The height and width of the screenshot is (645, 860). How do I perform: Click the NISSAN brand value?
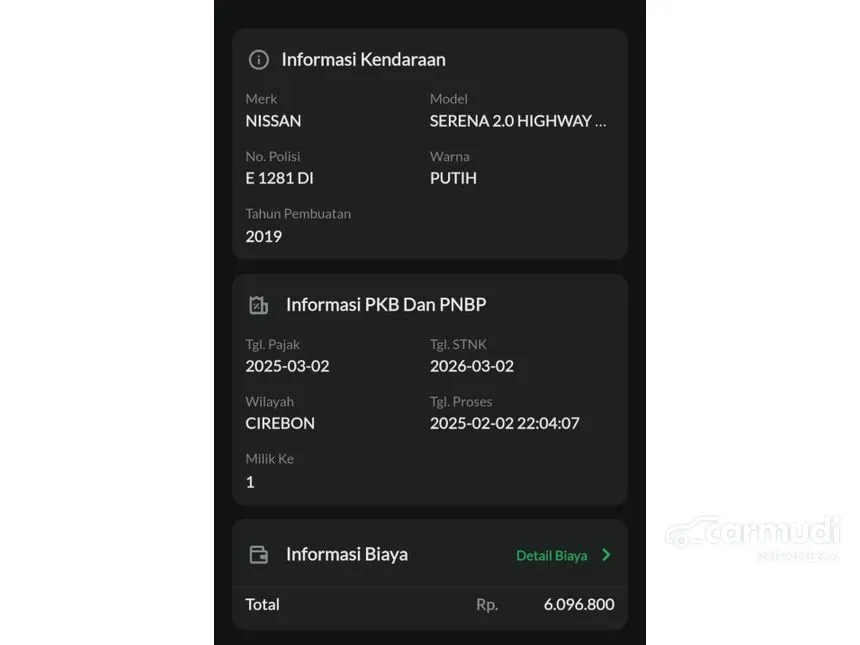tap(273, 121)
